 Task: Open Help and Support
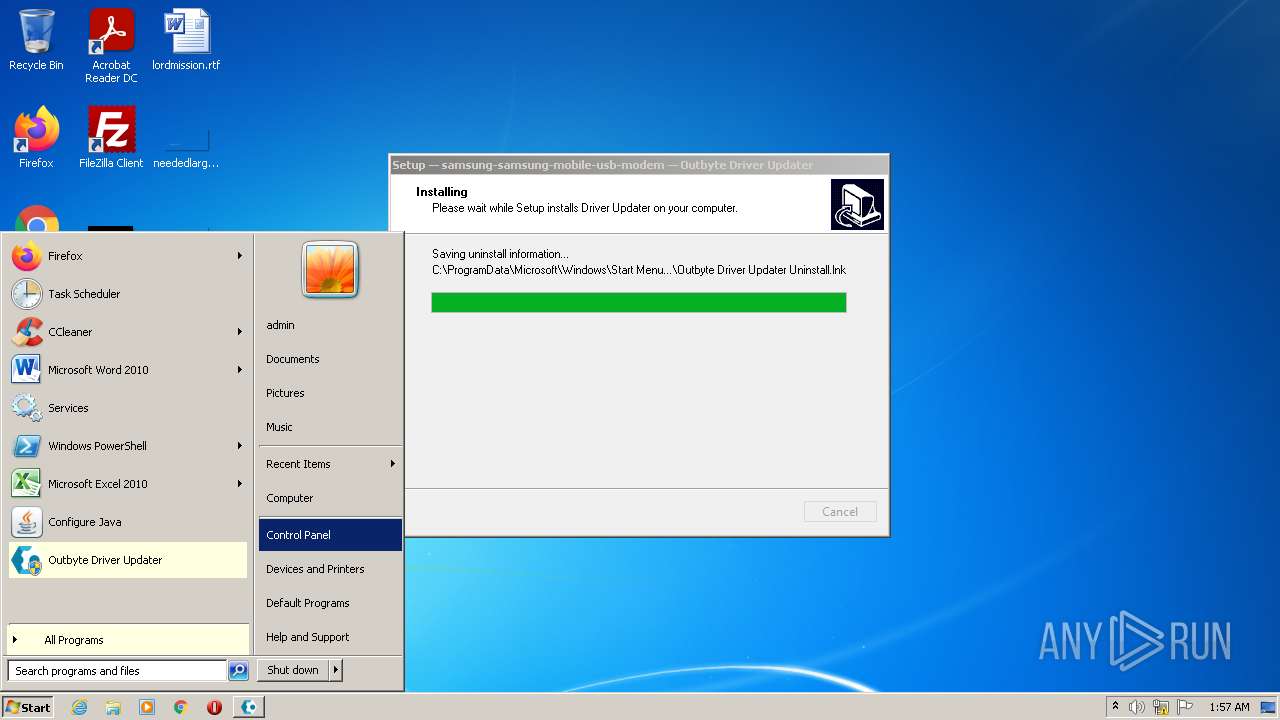tap(330, 637)
